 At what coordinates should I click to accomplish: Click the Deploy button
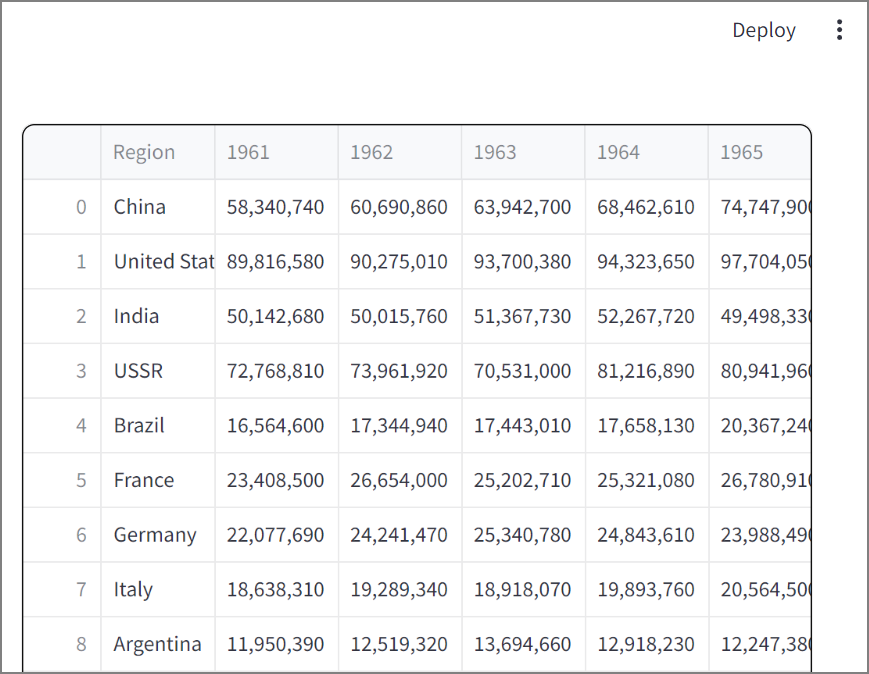(x=764, y=30)
